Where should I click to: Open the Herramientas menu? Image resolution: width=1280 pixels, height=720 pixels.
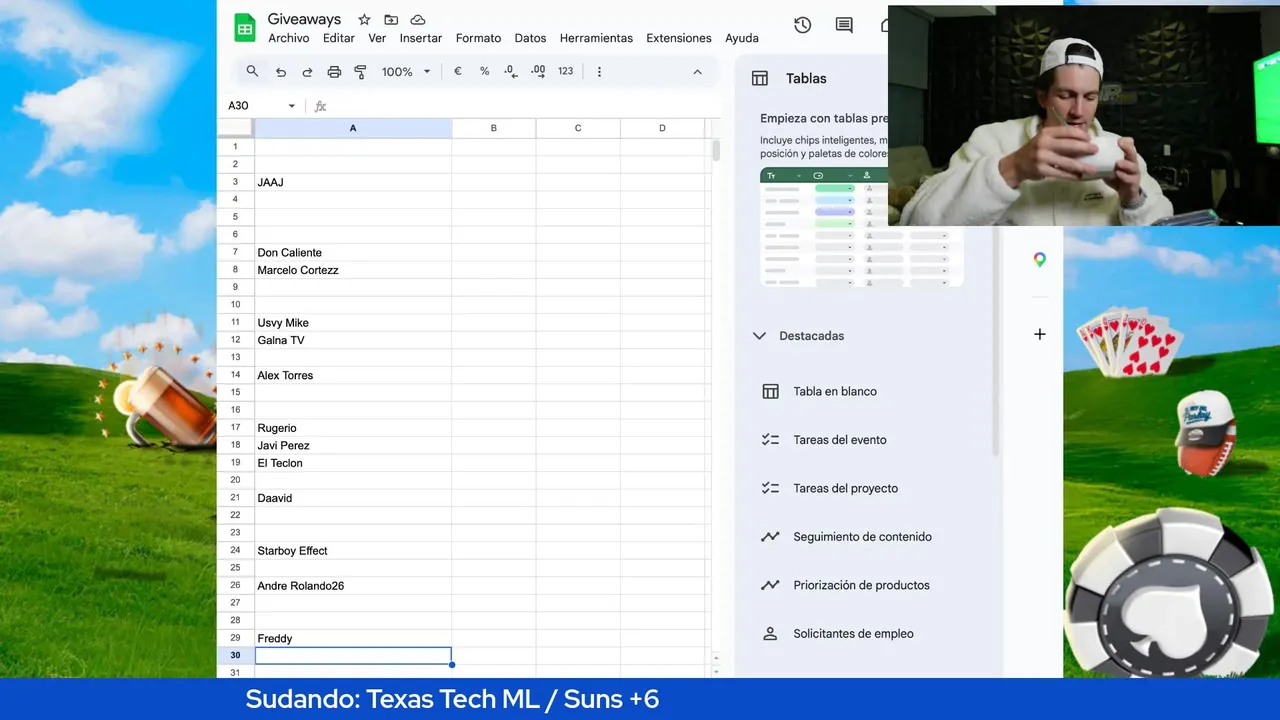point(596,38)
